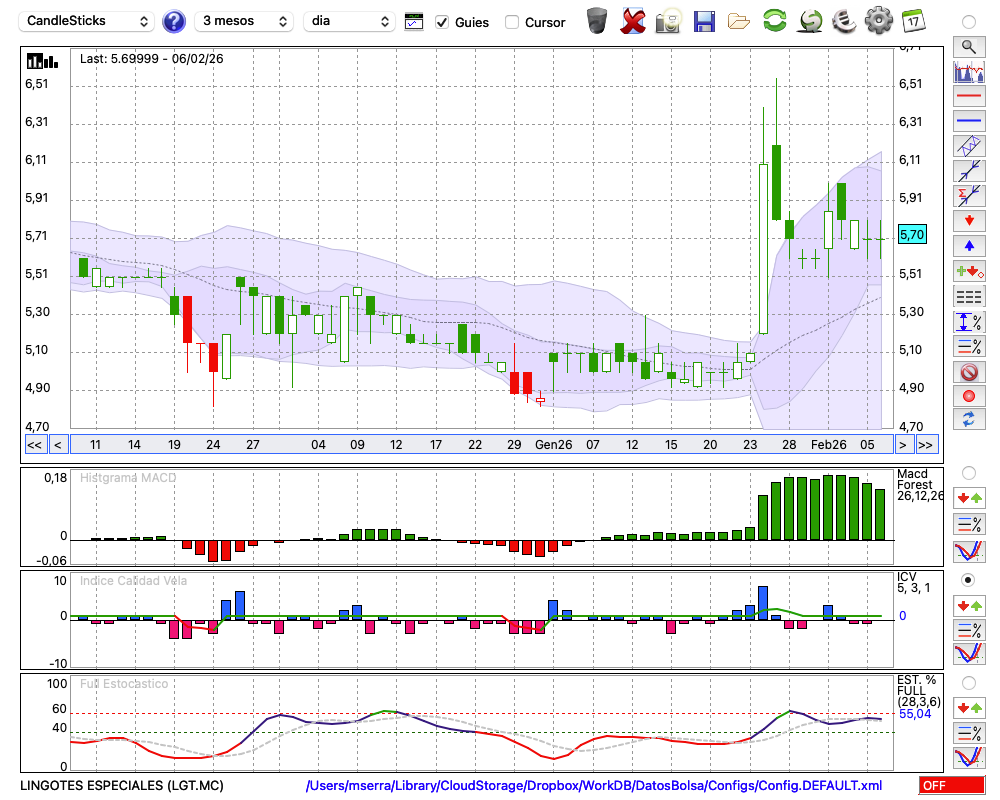This screenshot has height=800, width=1000.
Task: Open the dia interval dropdown
Action: coord(349,21)
